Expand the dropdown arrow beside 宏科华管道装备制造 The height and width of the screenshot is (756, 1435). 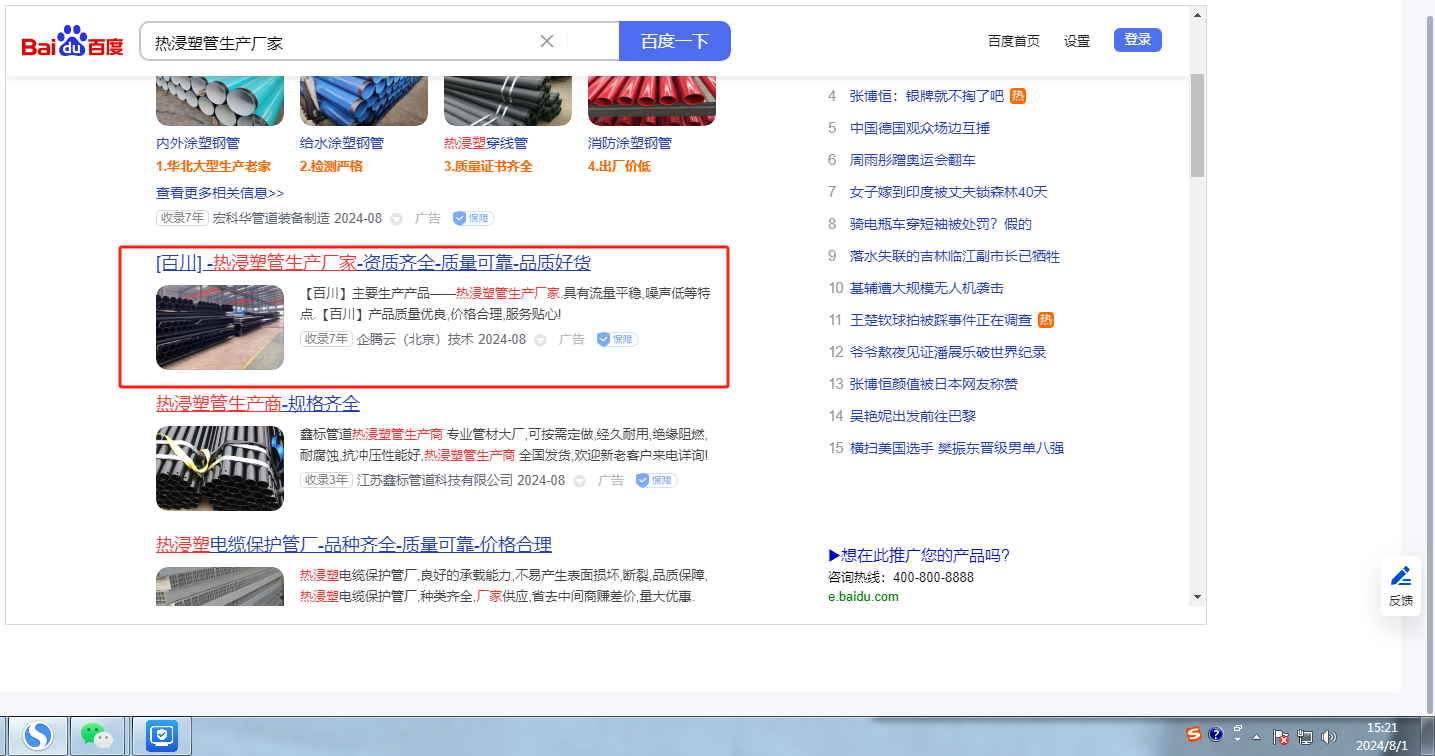[396, 219]
